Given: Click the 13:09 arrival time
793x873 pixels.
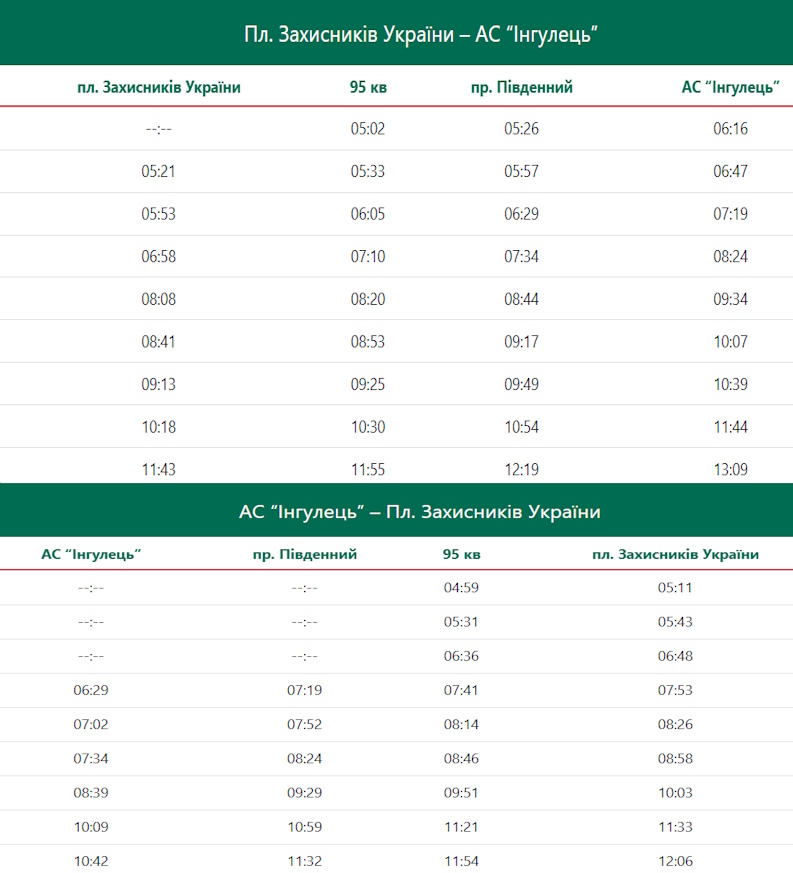Looking at the screenshot, I should [730, 468].
